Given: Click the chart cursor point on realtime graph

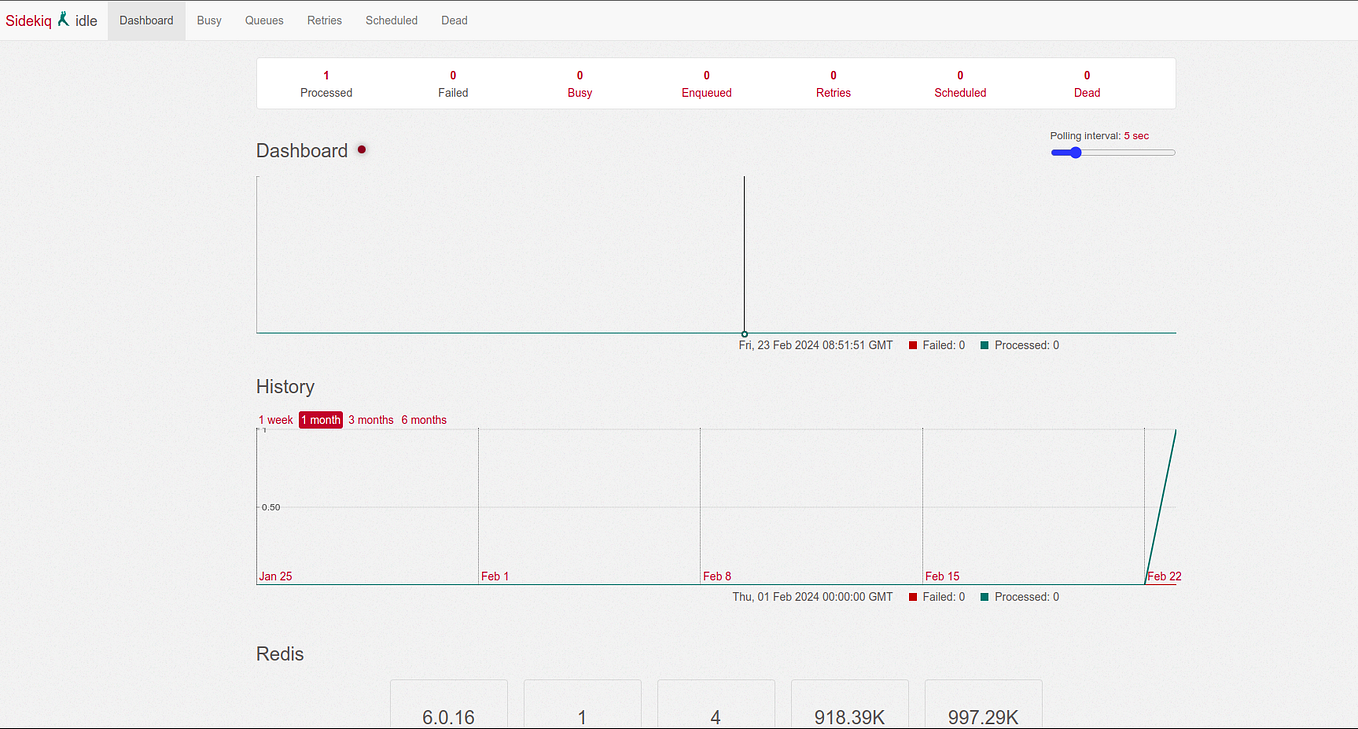Looking at the screenshot, I should pos(744,333).
